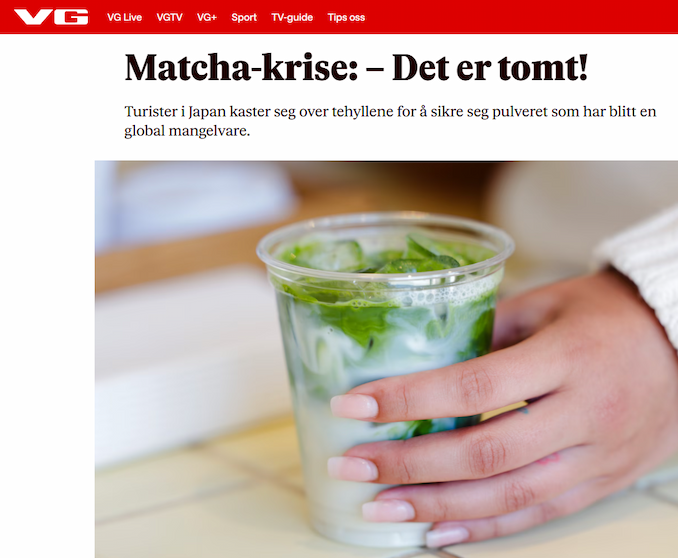Click the empty red header area after Tips oss
This screenshot has height=558, width=678.
519,17
